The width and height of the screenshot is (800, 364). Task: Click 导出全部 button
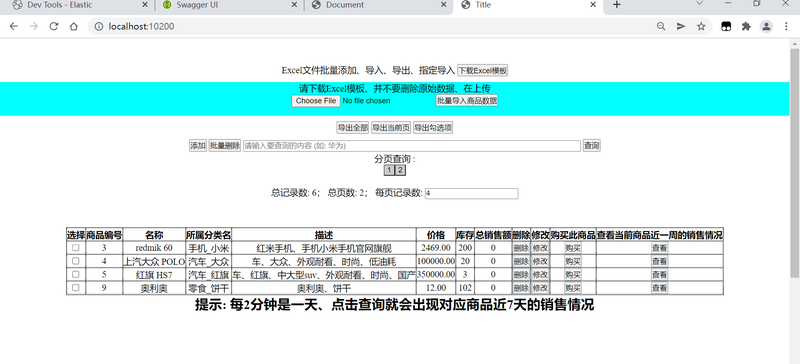(x=352, y=128)
